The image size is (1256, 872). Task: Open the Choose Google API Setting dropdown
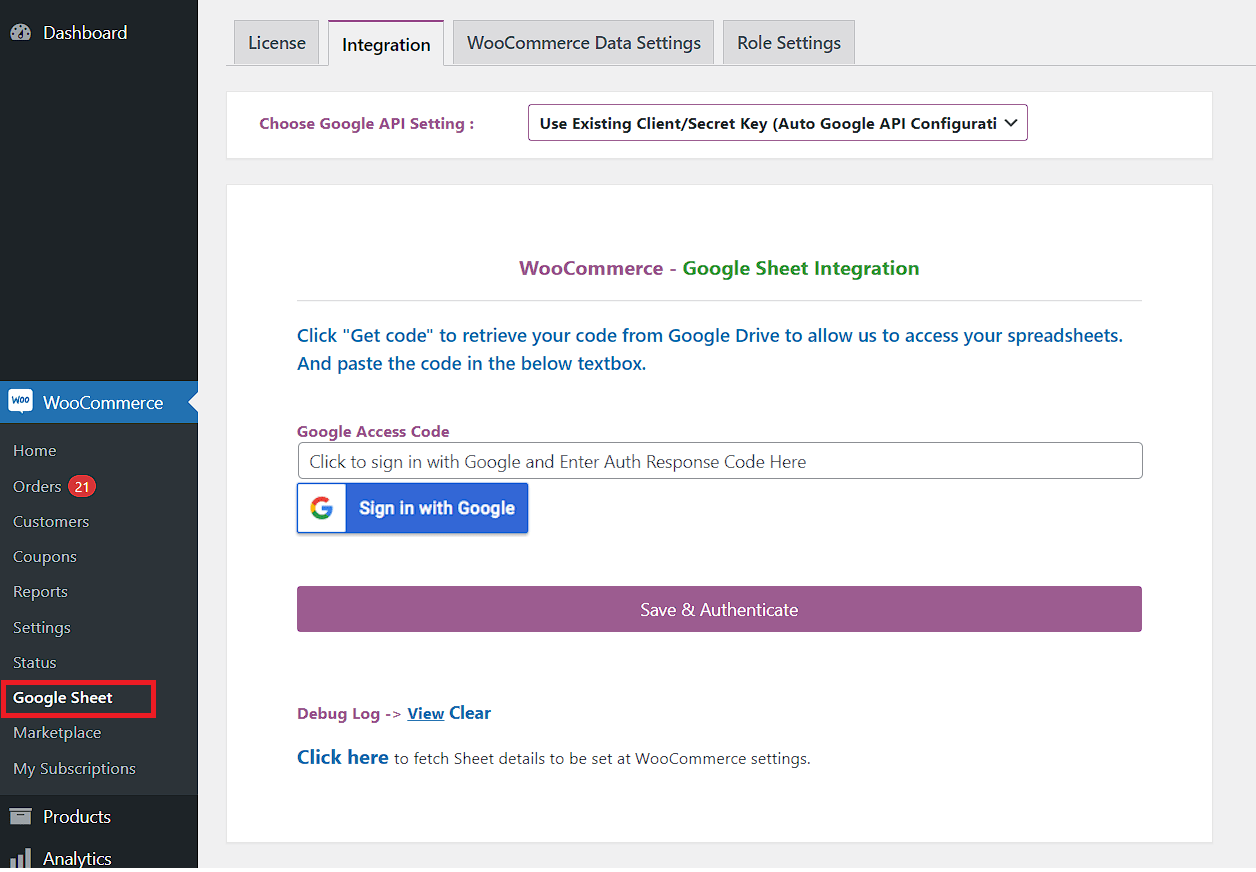click(778, 124)
